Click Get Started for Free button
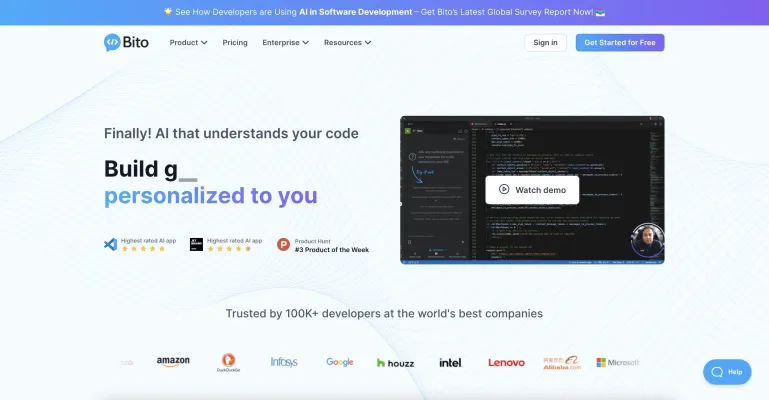This screenshot has width=769, height=400. 620,43
